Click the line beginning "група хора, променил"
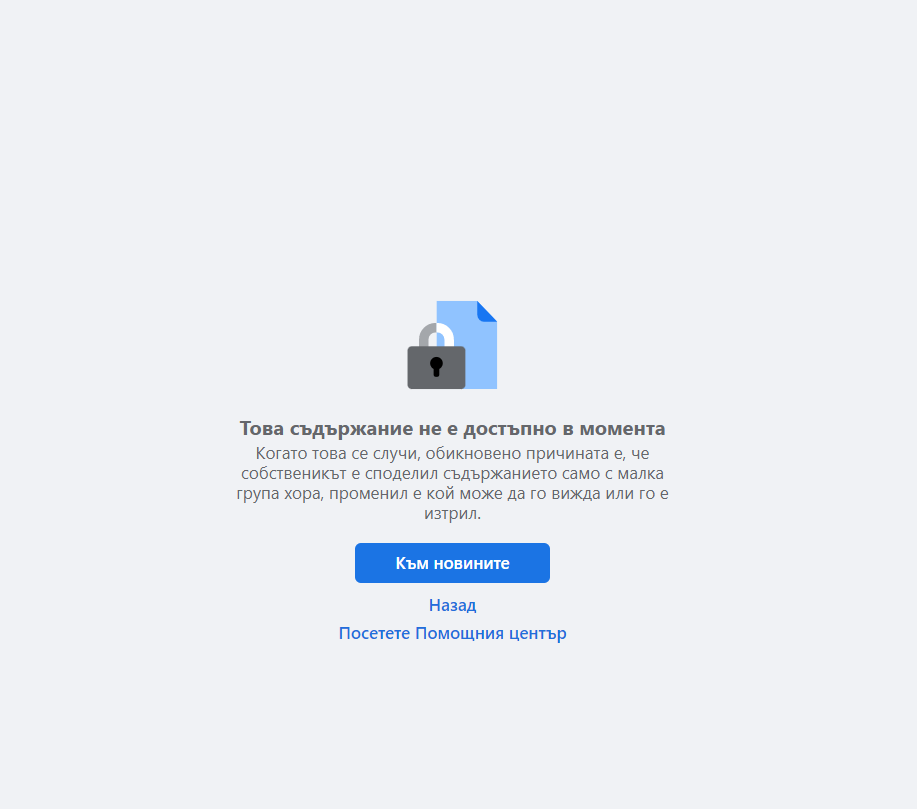The image size is (917, 809). [x=452, y=494]
